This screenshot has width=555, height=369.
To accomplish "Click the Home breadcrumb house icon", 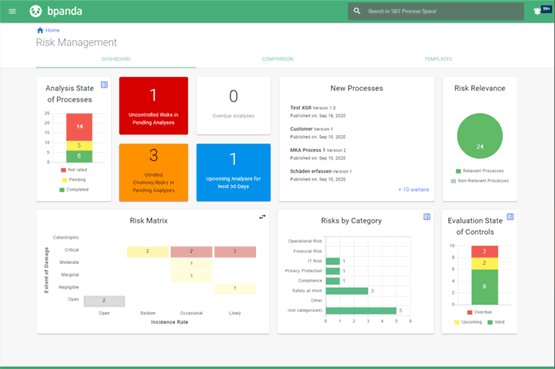I will [x=40, y=30].
